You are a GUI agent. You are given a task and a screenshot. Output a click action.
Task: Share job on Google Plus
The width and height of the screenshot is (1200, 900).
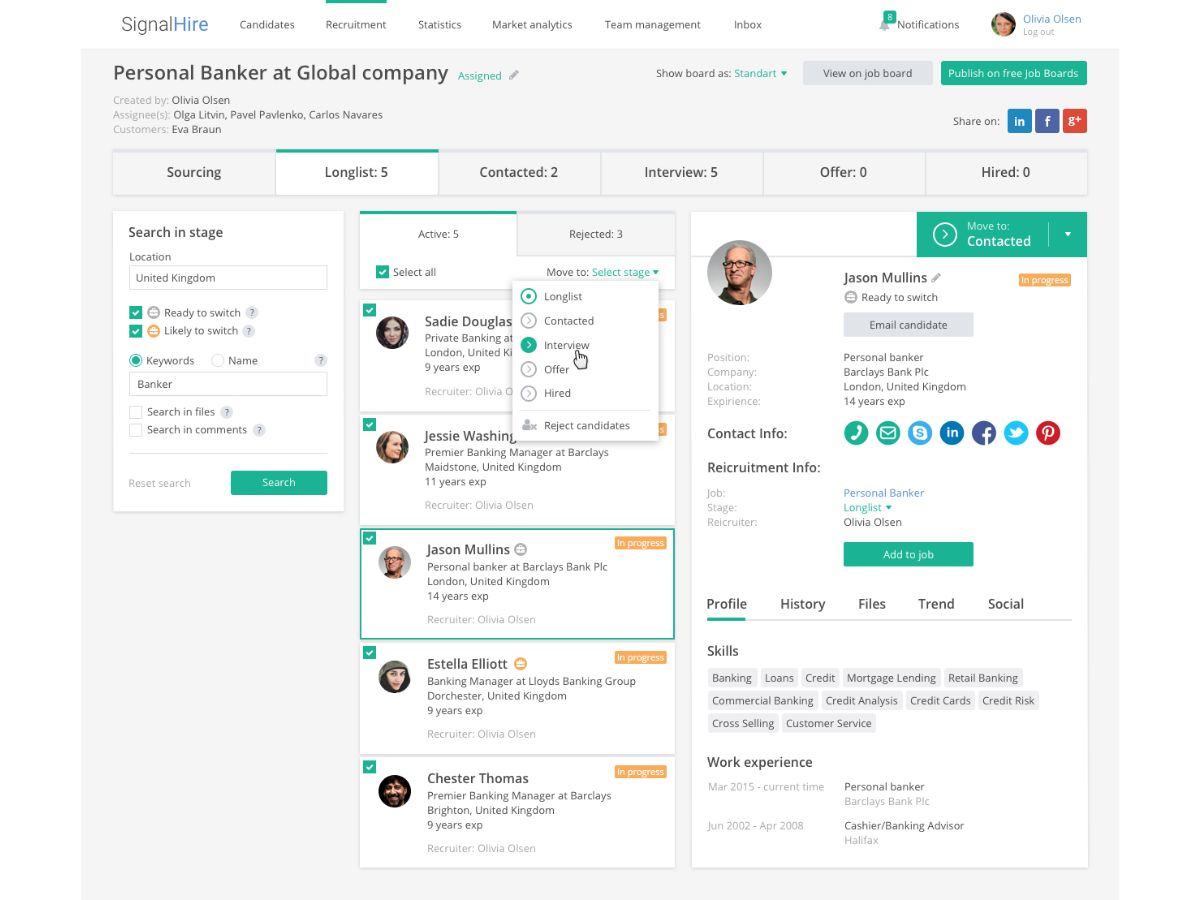click(1075, 121)
